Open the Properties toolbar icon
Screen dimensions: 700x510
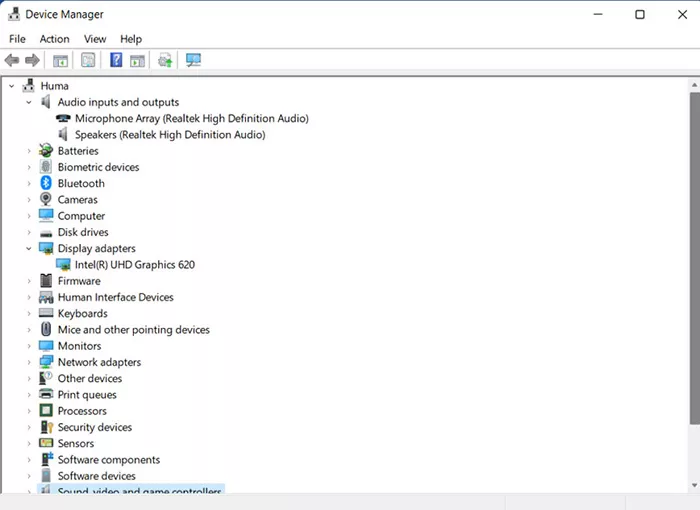(88, 60)
